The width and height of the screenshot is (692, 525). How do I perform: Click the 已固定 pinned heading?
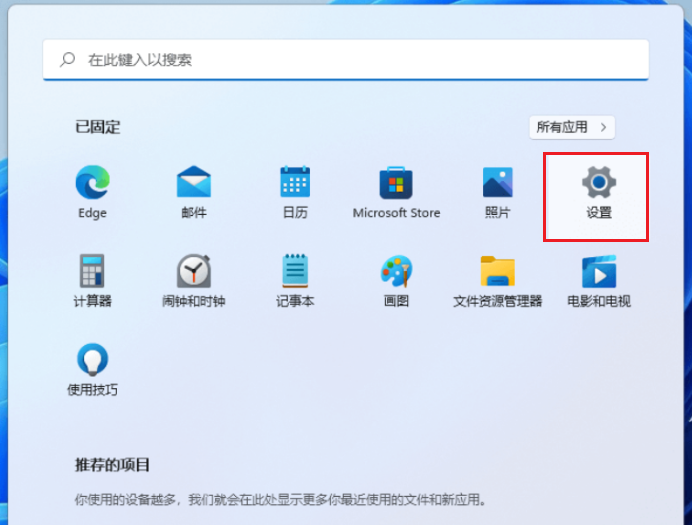(x=98, y=127)
